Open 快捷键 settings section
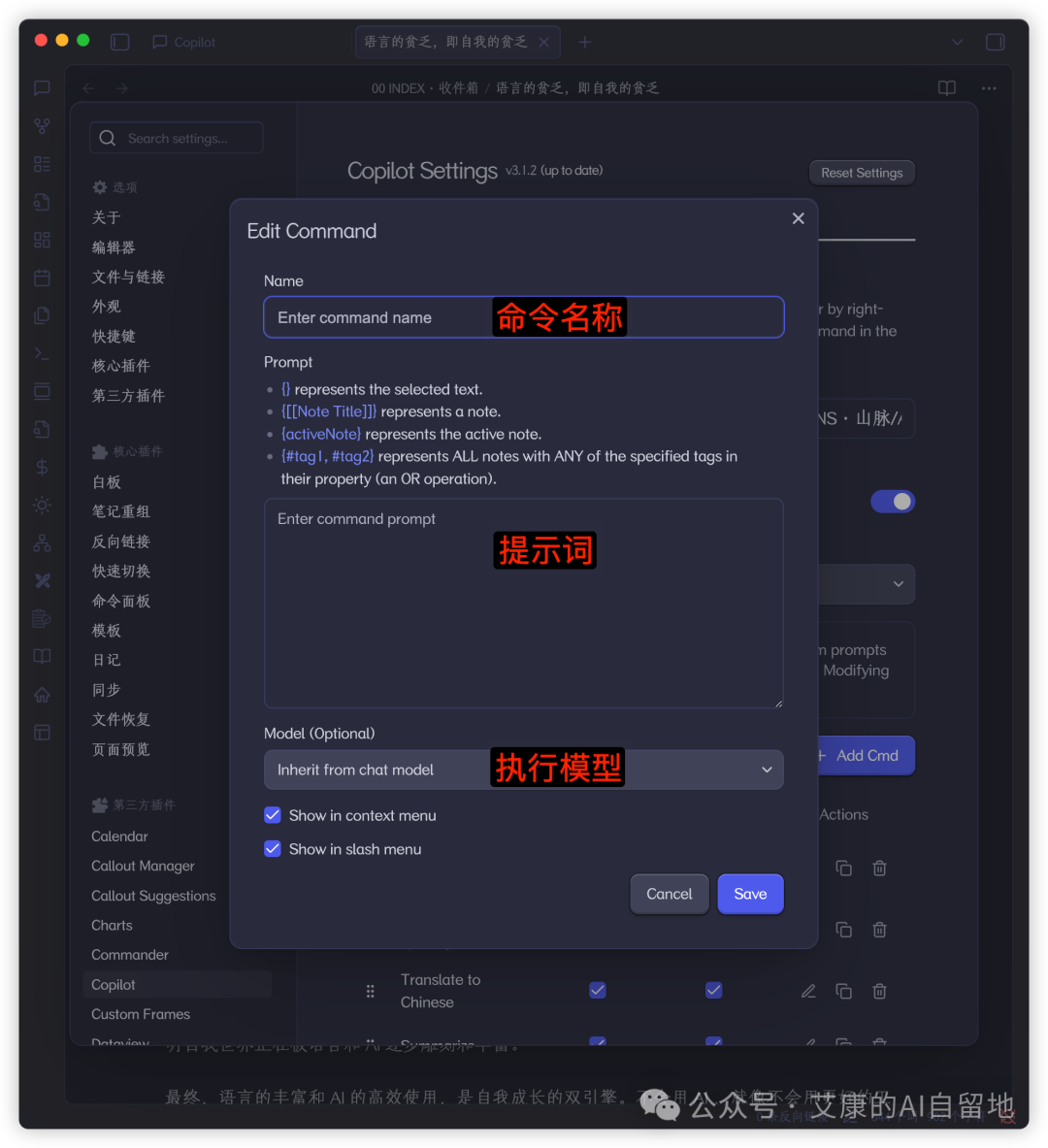The image size is (1048, 1148). pyautogui.click(x=114, y=336)
